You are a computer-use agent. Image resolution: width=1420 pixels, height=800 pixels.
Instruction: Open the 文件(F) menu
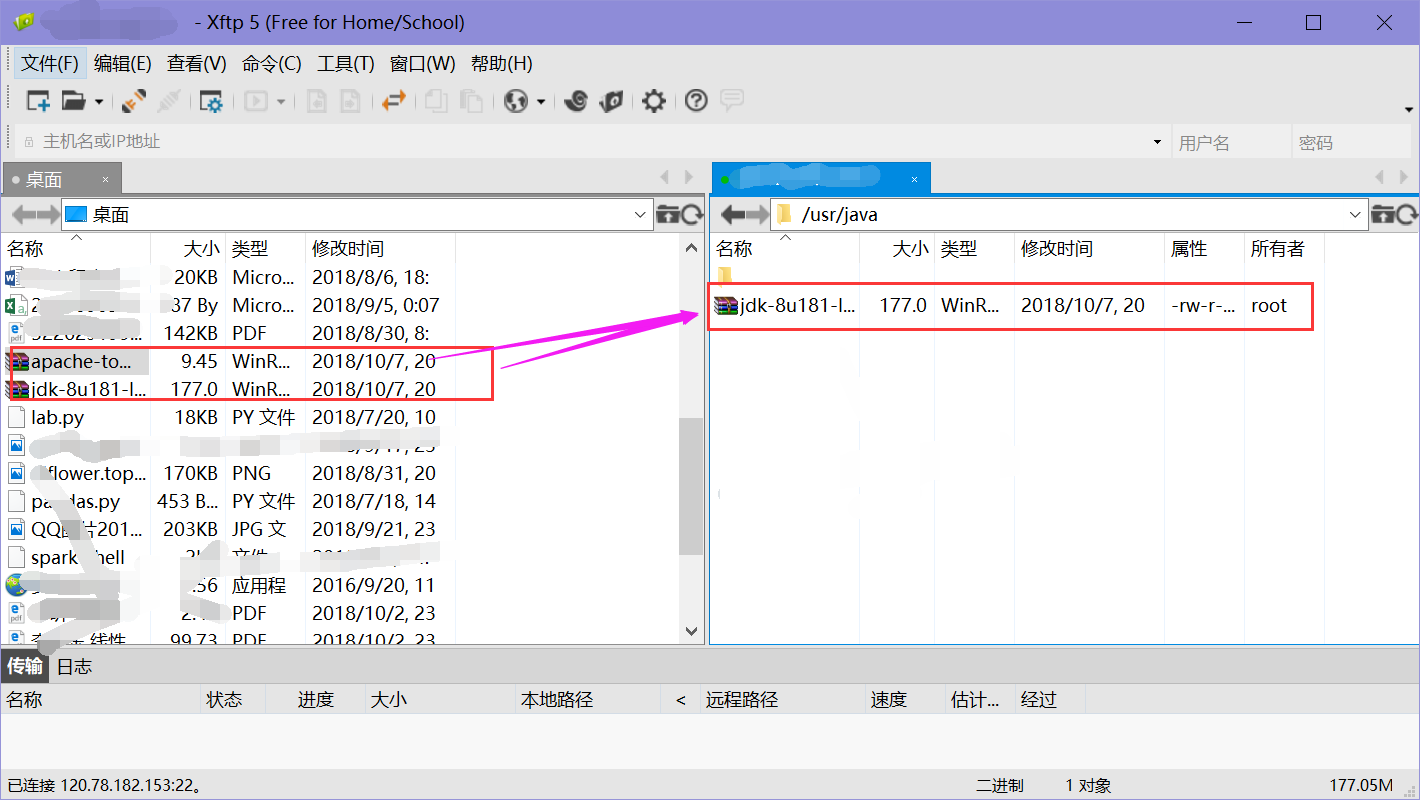tap(50, 64)
